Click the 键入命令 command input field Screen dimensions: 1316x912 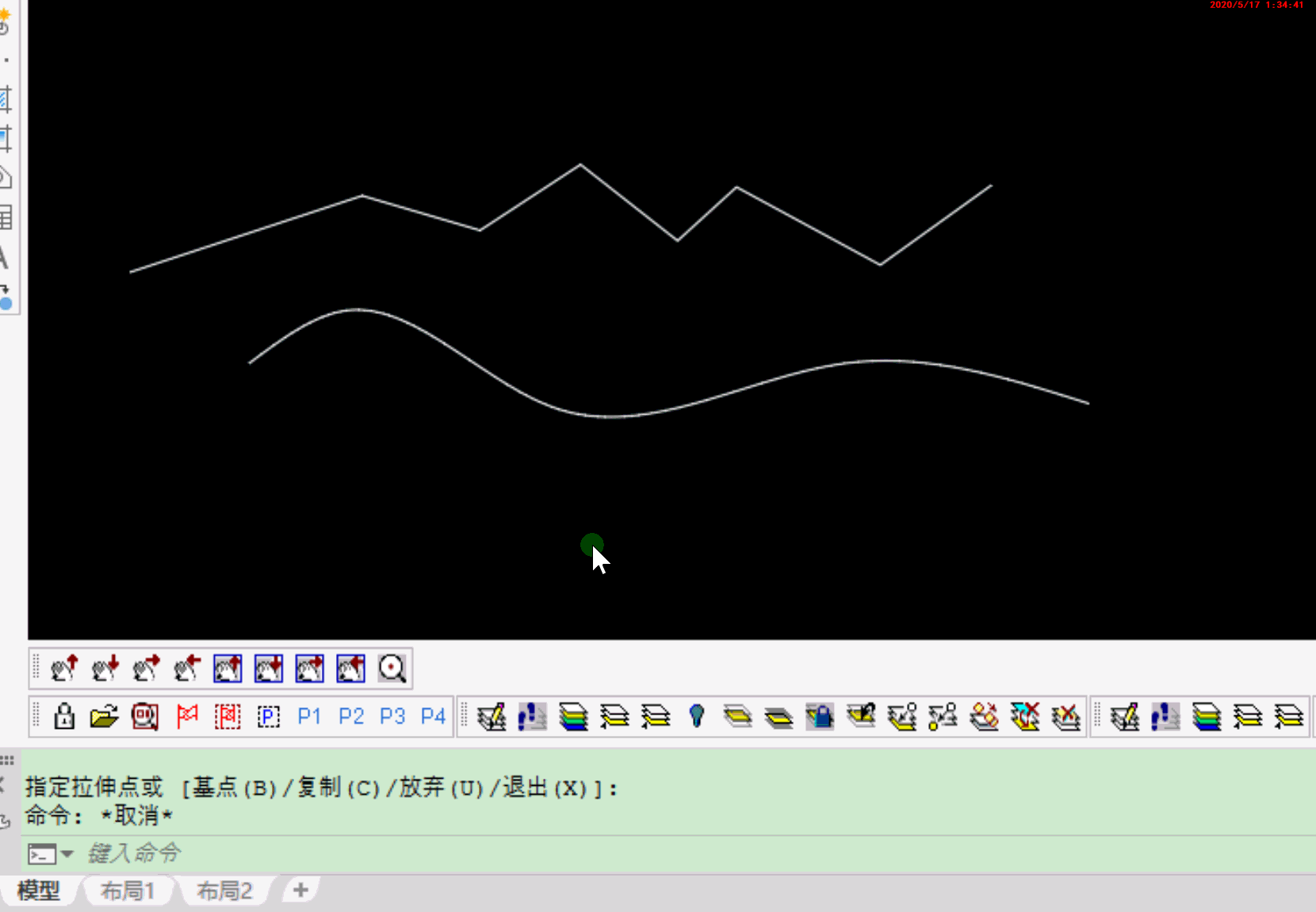click(x=698, y=853)
